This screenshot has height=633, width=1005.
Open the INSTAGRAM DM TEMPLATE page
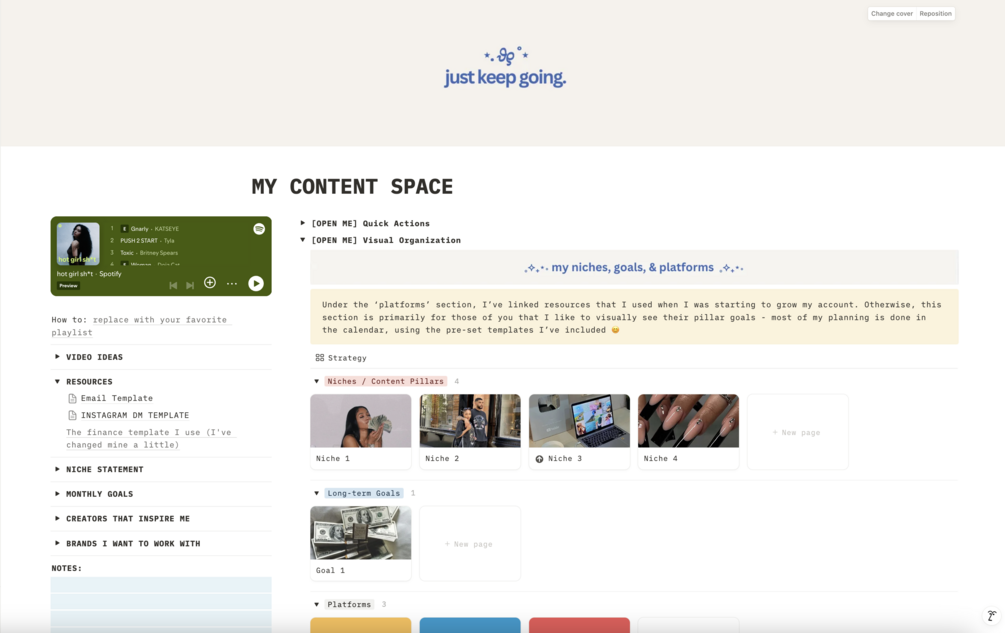[135, 415]
